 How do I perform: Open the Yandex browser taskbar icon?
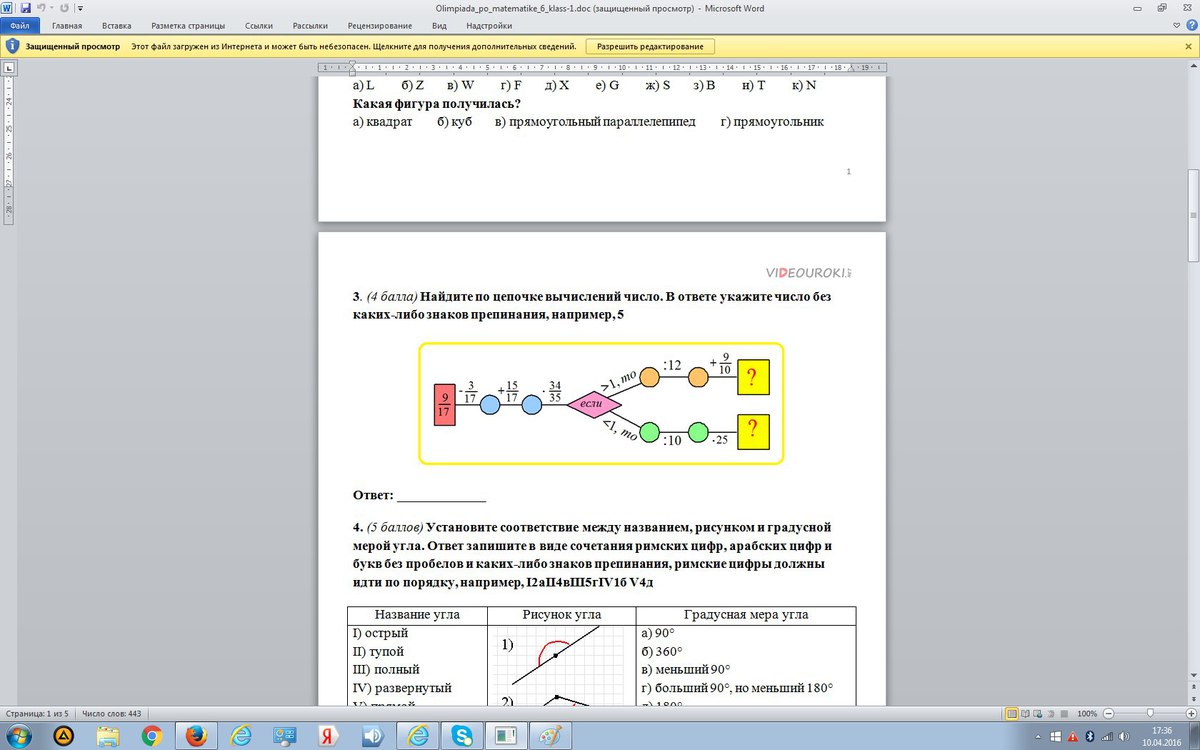click(329, 737)
